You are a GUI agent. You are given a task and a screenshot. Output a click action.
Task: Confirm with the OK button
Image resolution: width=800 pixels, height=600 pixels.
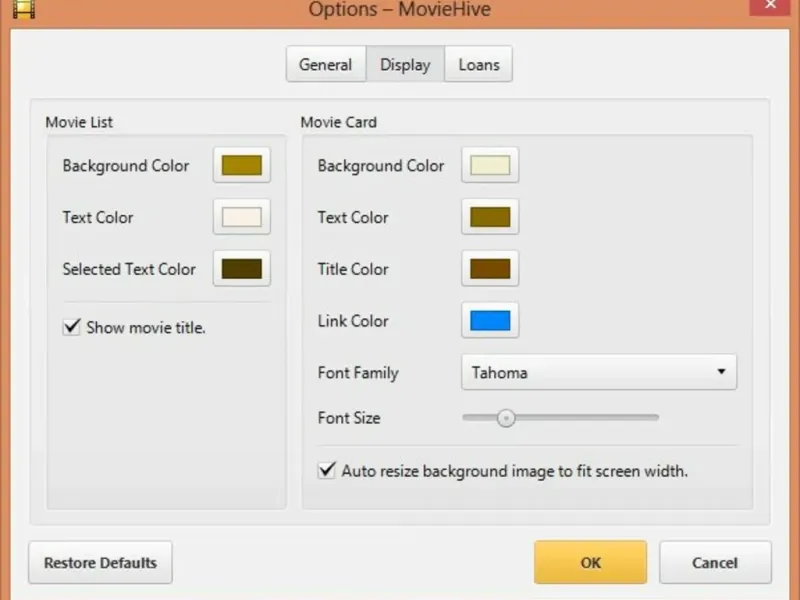pos(590,563)
